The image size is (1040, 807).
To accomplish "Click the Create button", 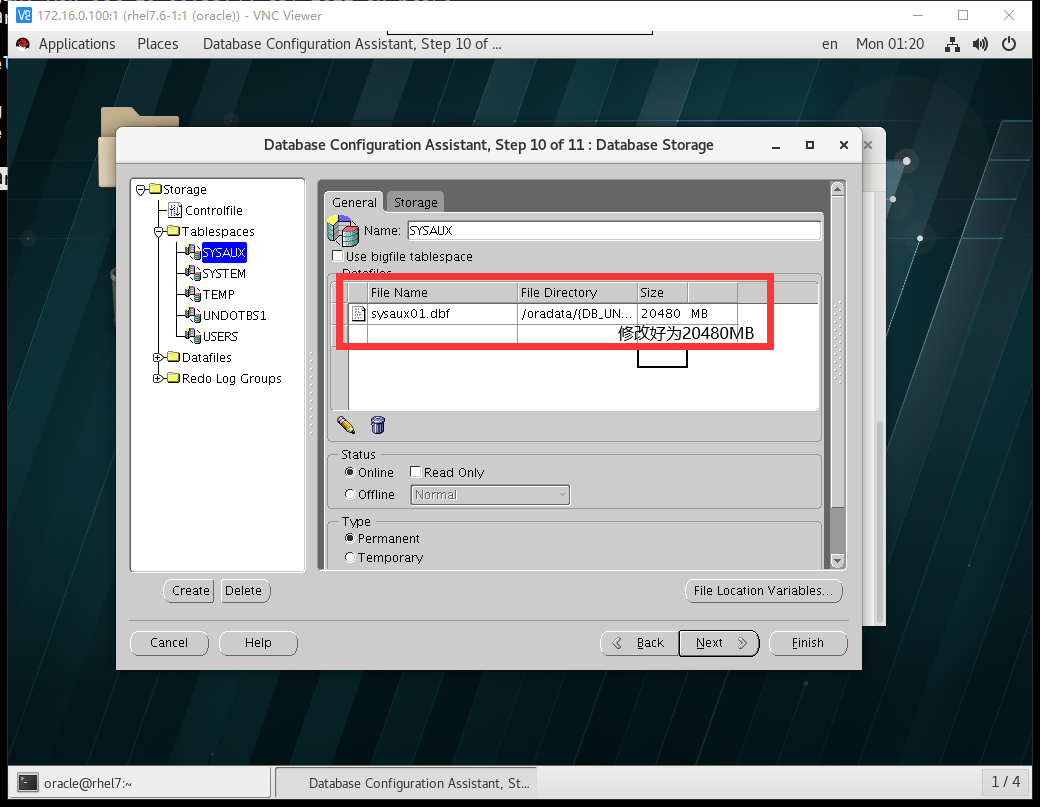I will pyautogui.click(x=189, y=591).
